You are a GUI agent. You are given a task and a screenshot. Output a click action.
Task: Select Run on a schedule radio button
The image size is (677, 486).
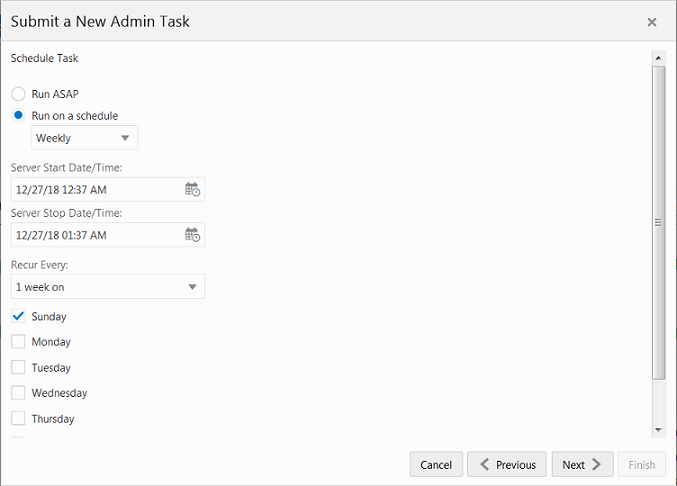pyautogui.click(x=18, y=116)
